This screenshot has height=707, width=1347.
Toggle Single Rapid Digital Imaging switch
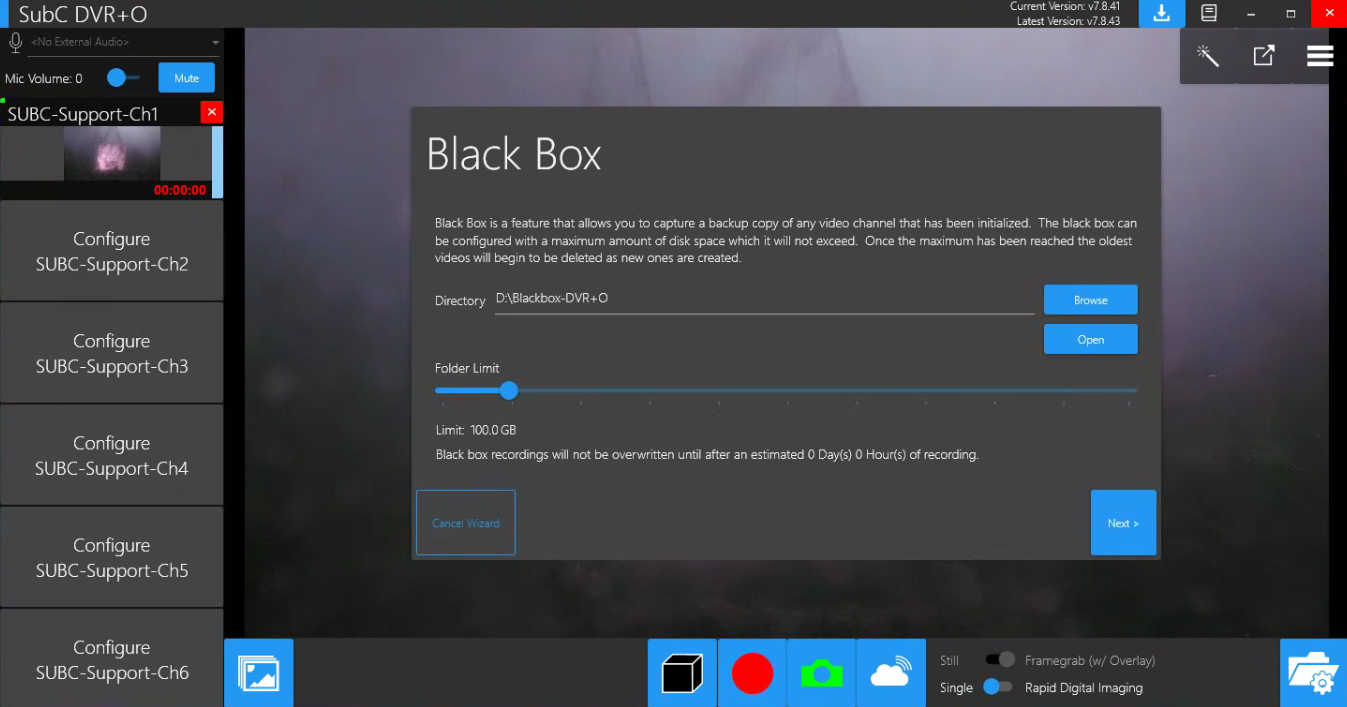(x=997, y=687)
